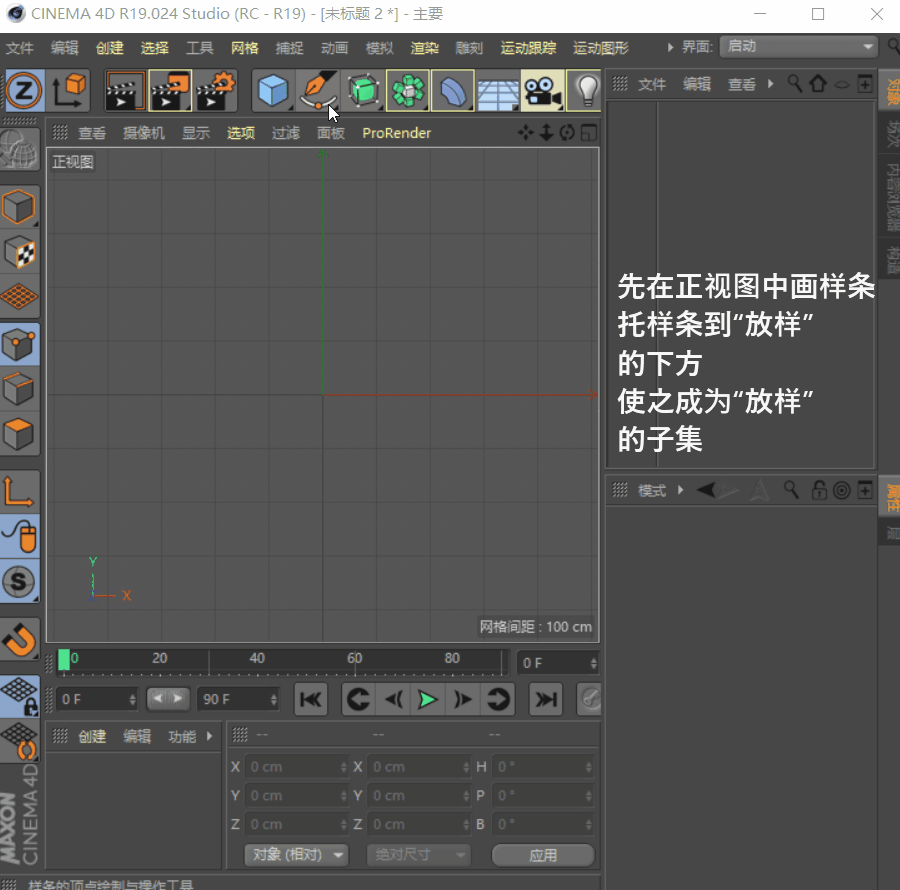Select the spline Pen tool
This screenshot has width=900, height=890.
click(318, 91)
